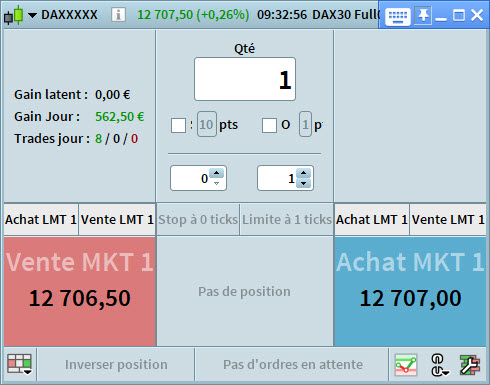This screenshot has width=490, height=385.
Task: Decrease the limit ticks spinner showing 1
Action: tap(303, 183)
